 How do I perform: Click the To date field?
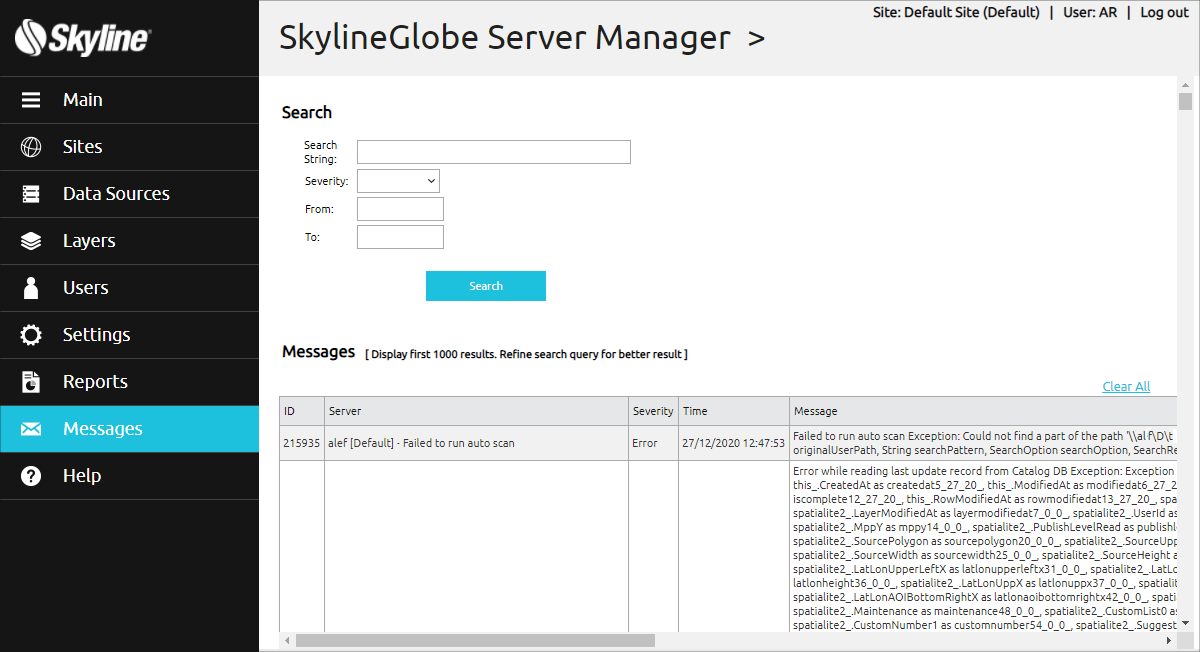400,237
